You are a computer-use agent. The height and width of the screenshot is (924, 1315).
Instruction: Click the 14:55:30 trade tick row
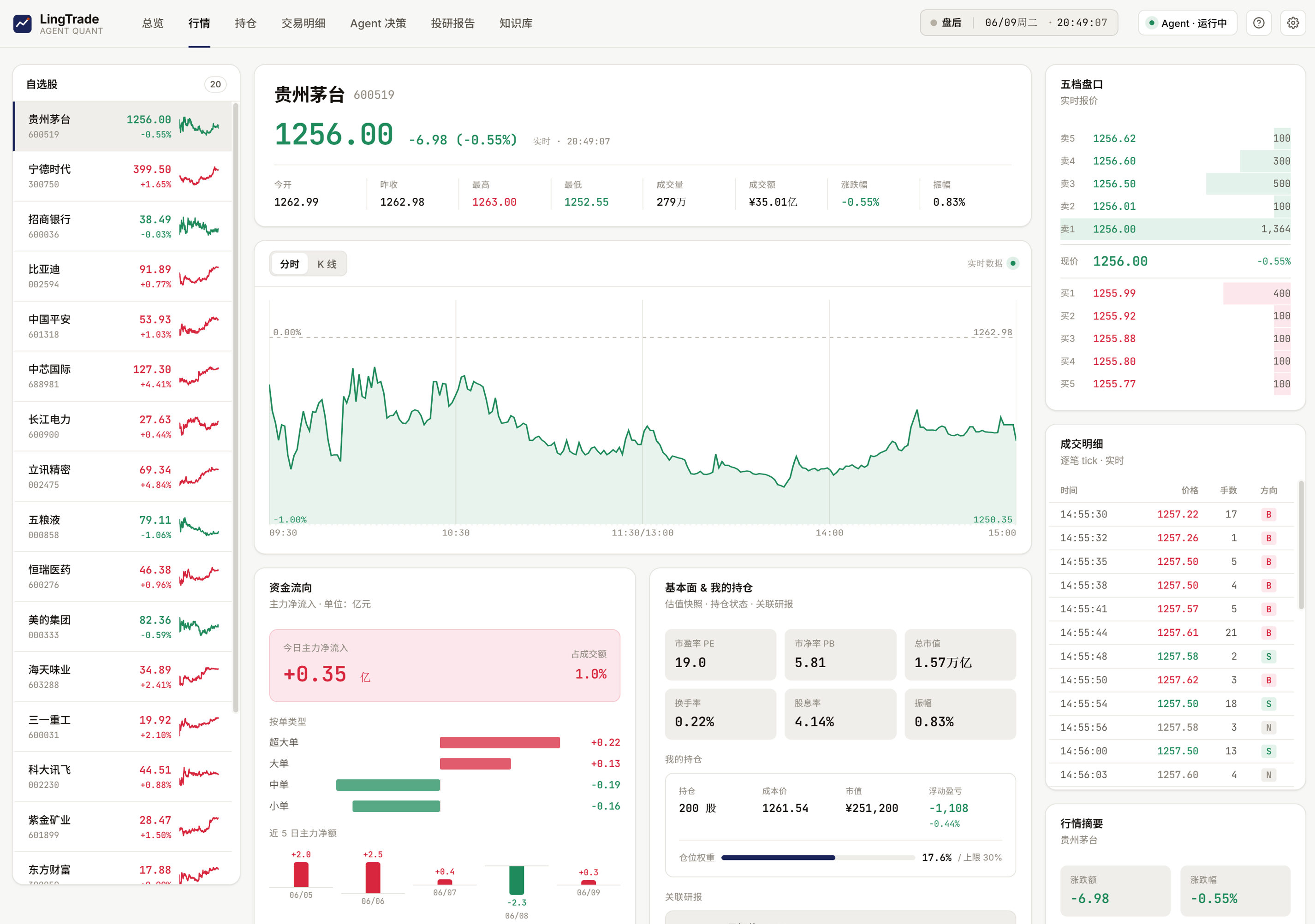[x=1171, y=514]
